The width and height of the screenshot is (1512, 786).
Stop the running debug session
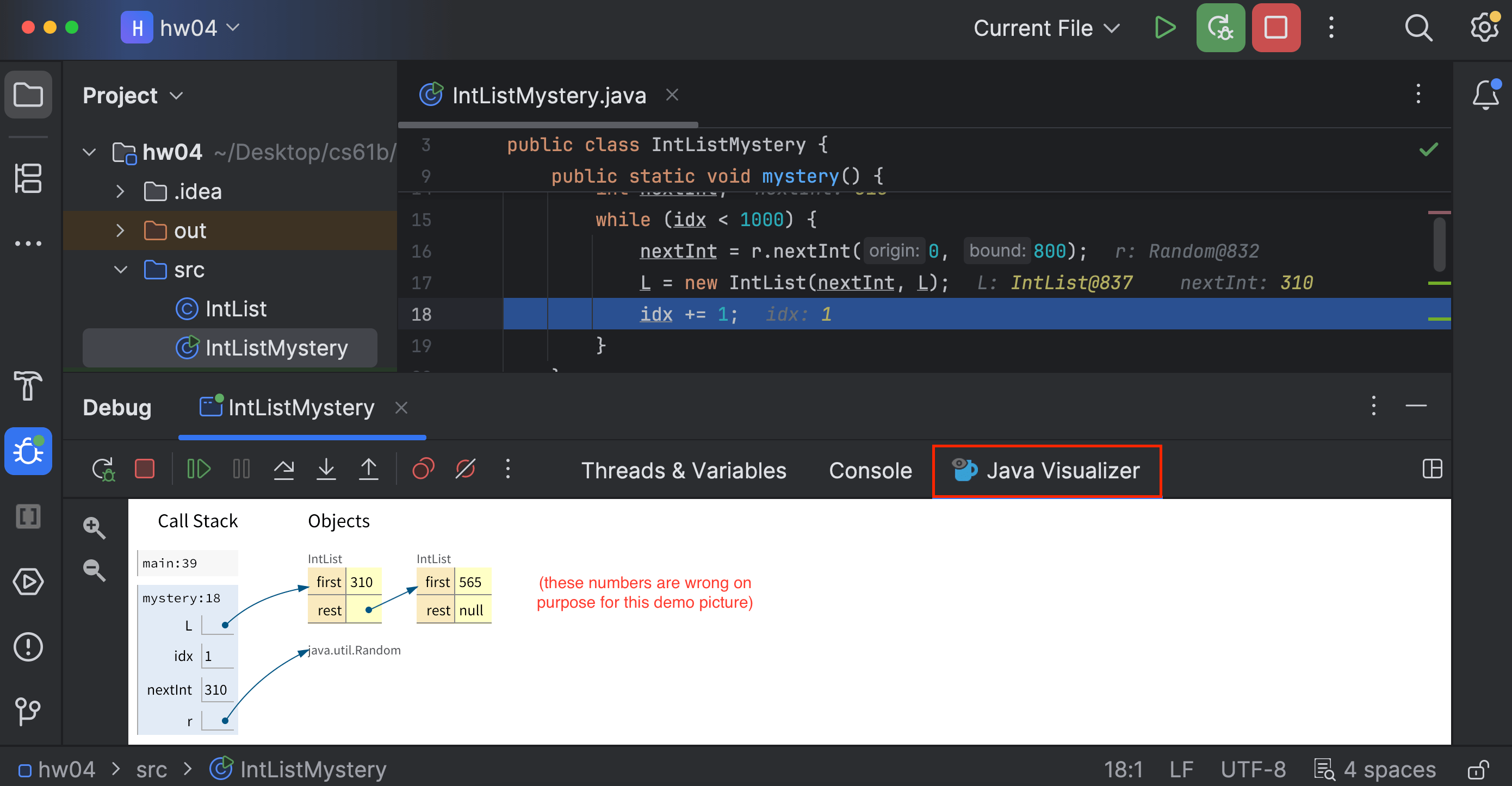[x=145, y=469]
